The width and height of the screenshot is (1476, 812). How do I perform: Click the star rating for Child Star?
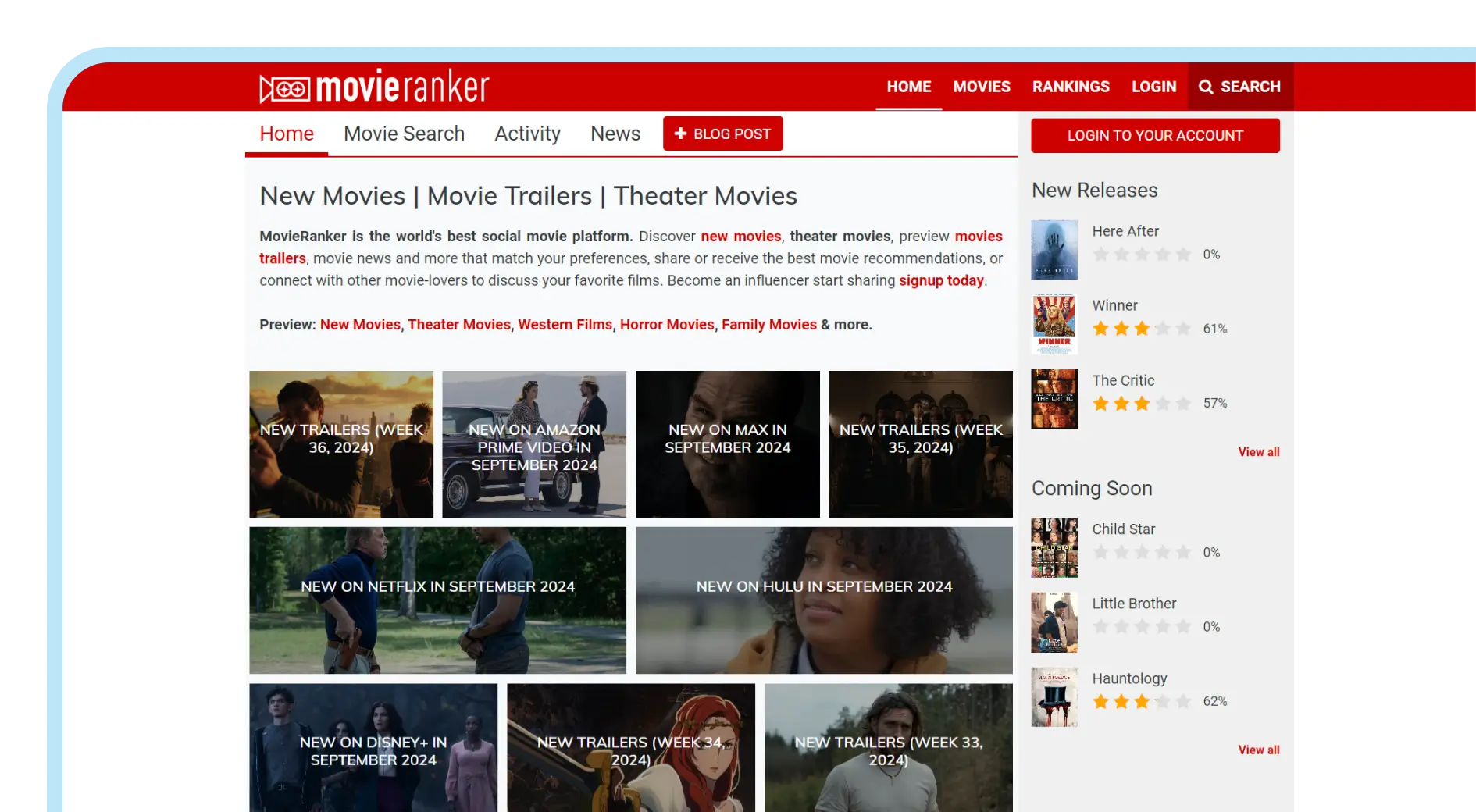tap(1142, 553)
